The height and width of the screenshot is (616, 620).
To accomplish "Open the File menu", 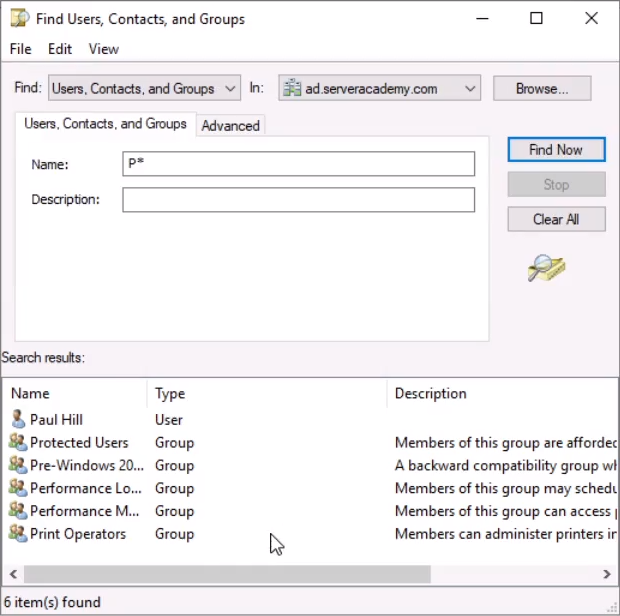I will click(x=20, y=49).
